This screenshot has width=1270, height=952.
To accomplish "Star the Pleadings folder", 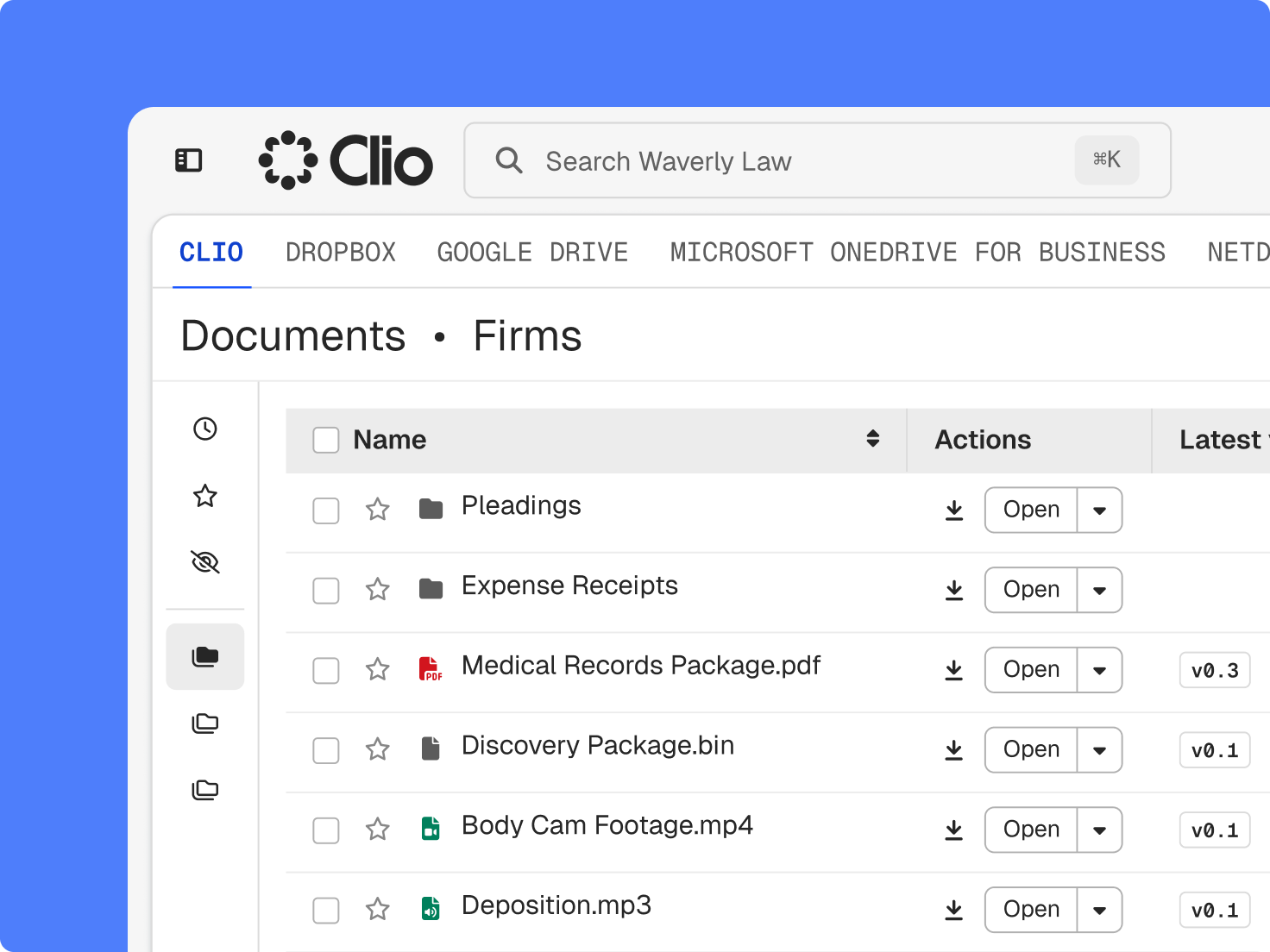I will (378, 510).
